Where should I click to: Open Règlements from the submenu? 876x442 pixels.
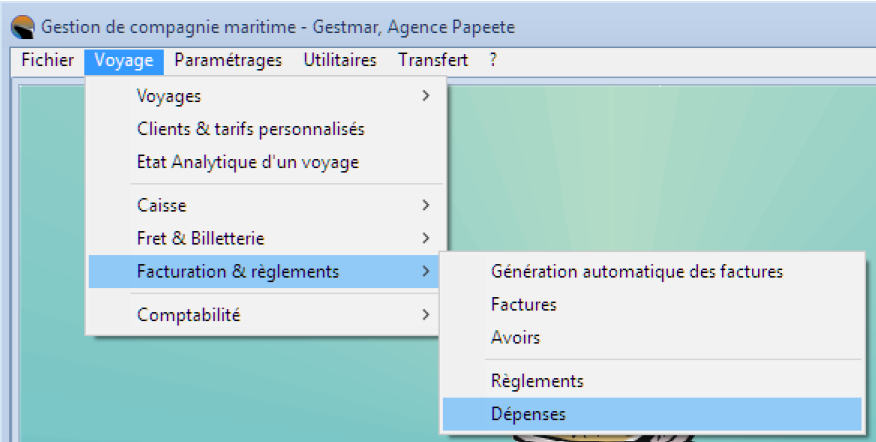point(537,381)
